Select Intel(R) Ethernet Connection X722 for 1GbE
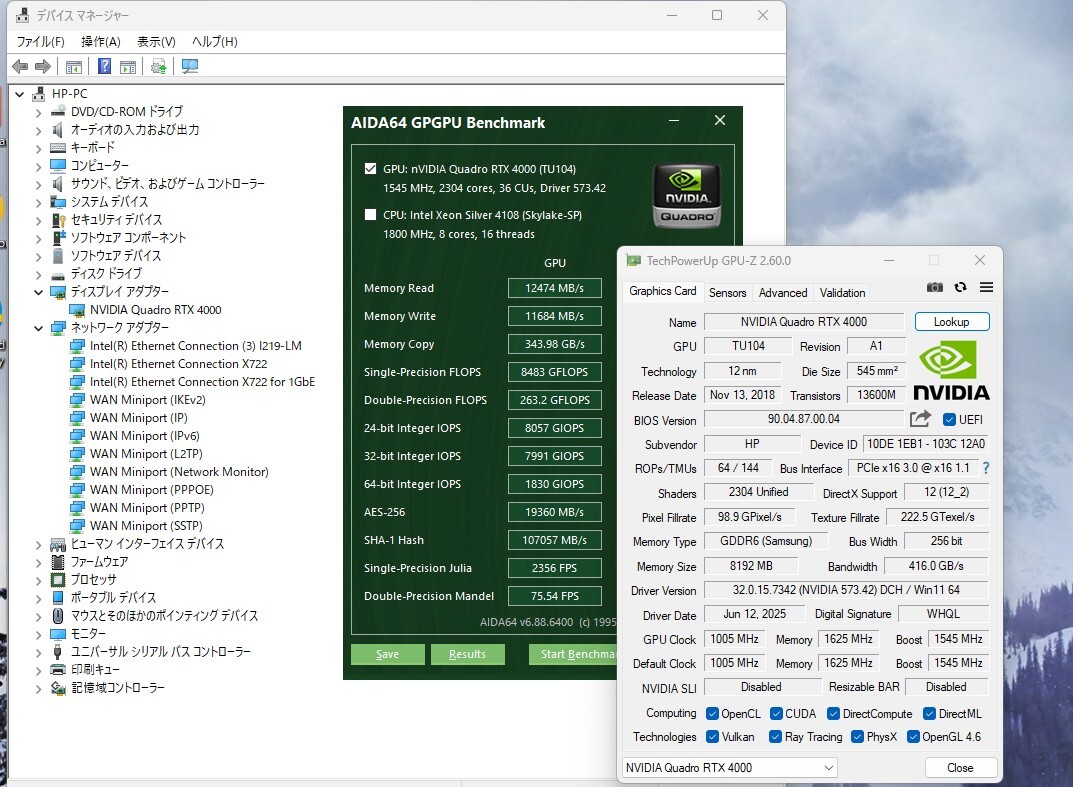This screenshot has height=787, width=1073. point(203,382)
